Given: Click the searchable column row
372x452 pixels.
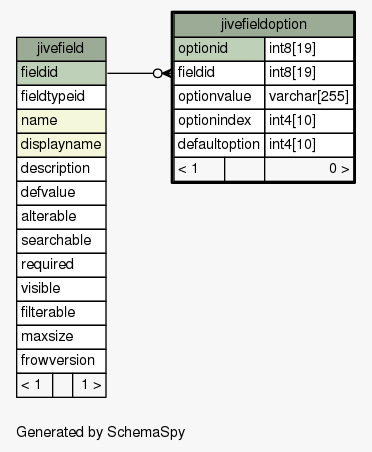Looking at the screenshot, I should [61, 241].
